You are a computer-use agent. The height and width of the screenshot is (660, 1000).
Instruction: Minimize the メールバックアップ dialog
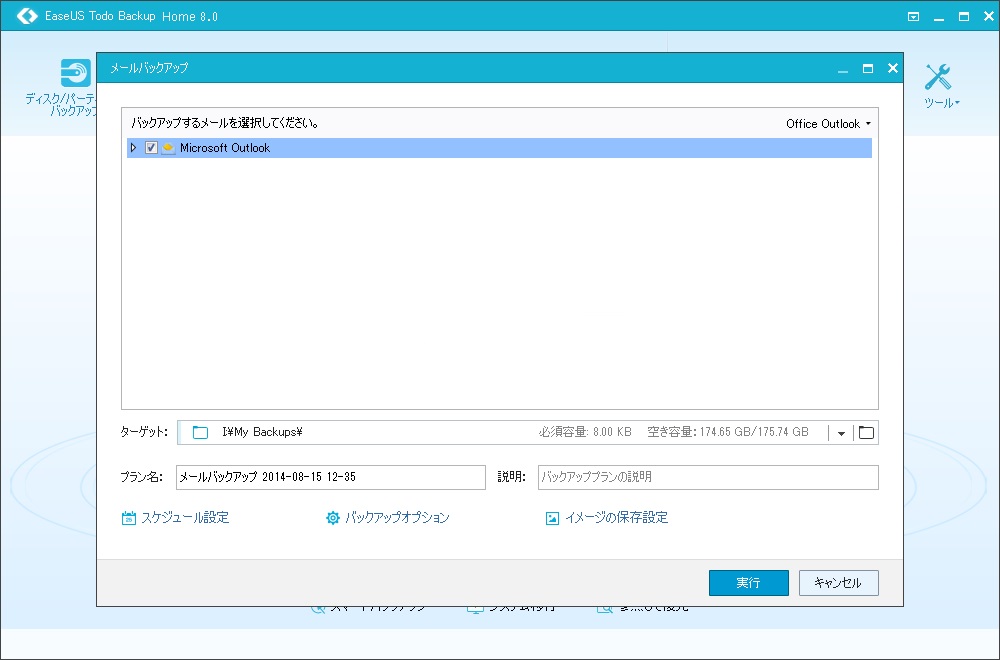click(843, 69)
